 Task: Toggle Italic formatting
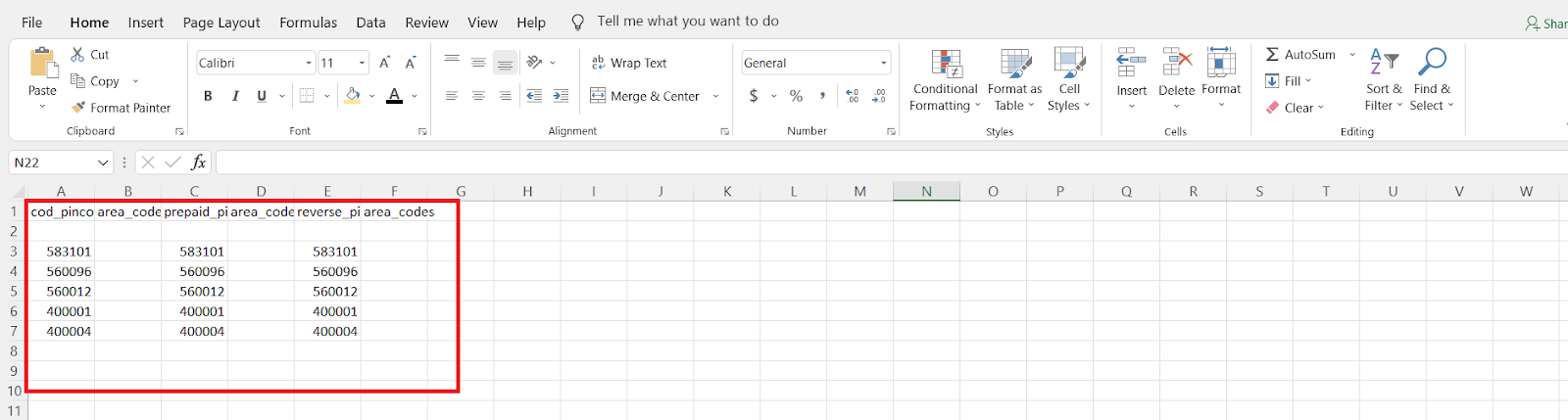[x=235, y=96]
